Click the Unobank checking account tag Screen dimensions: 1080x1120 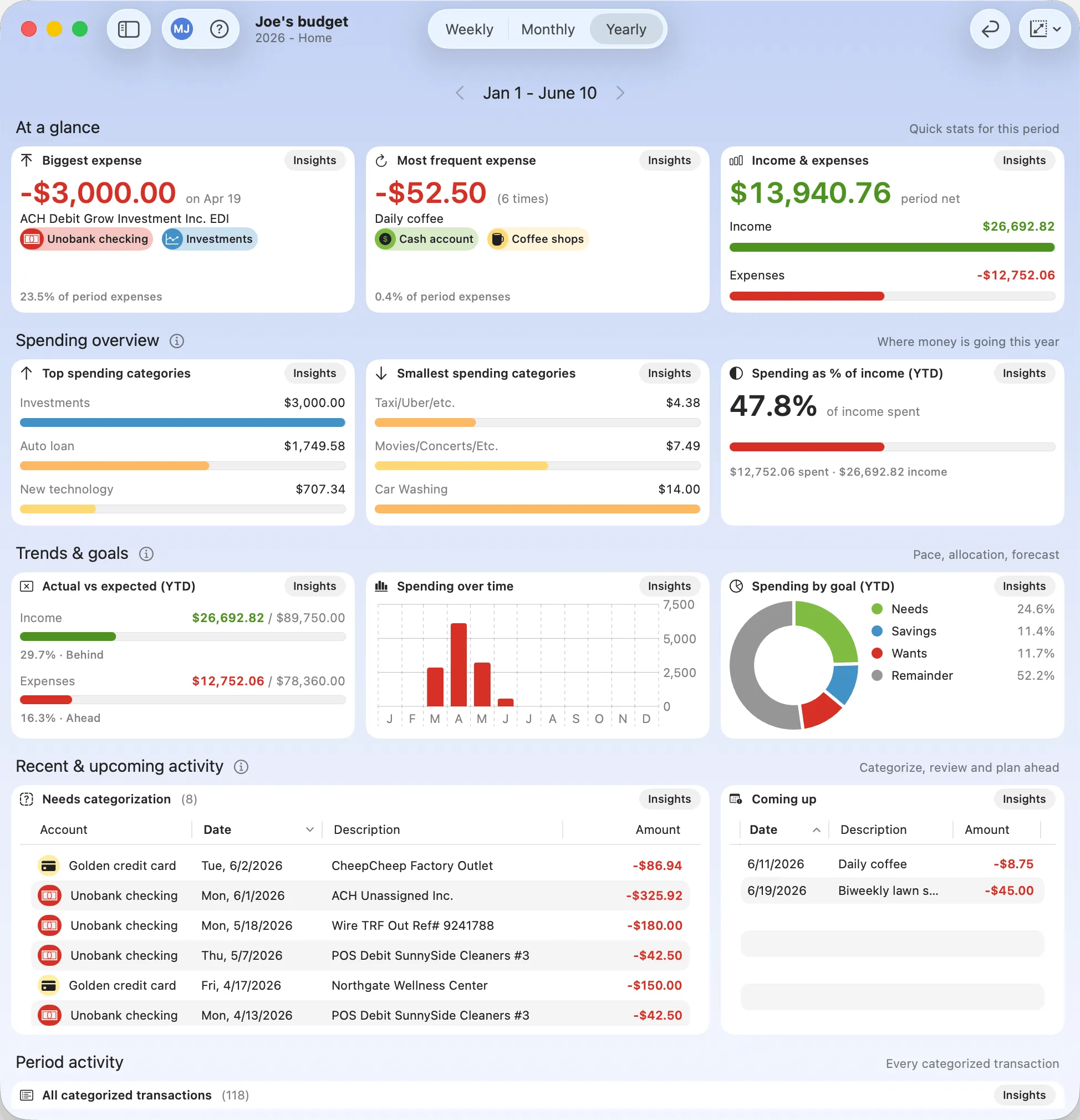point(86,240)
